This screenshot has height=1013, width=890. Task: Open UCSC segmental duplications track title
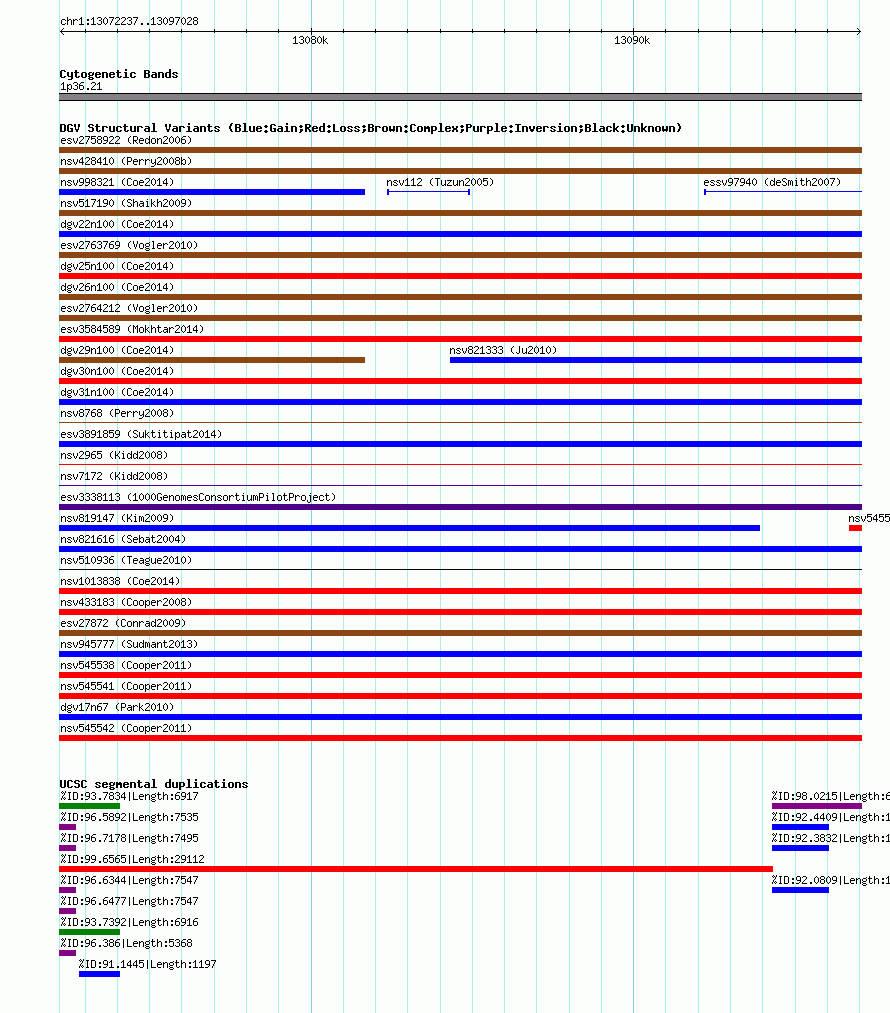tap(154, 784)
